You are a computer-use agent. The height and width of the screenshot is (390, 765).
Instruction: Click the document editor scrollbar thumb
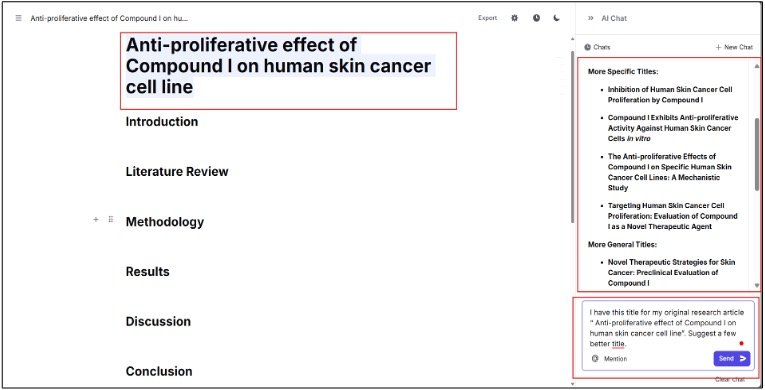[573, 137]
